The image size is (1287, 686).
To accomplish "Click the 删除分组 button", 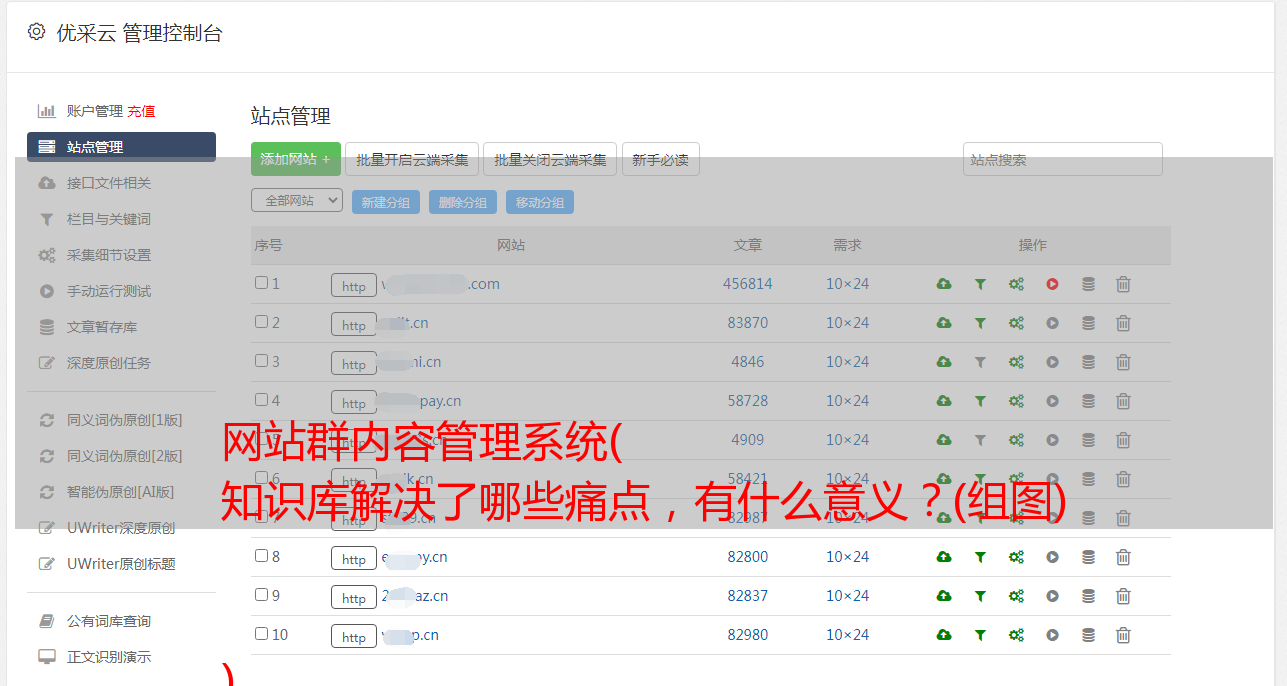I will click(x=463, y=202).
